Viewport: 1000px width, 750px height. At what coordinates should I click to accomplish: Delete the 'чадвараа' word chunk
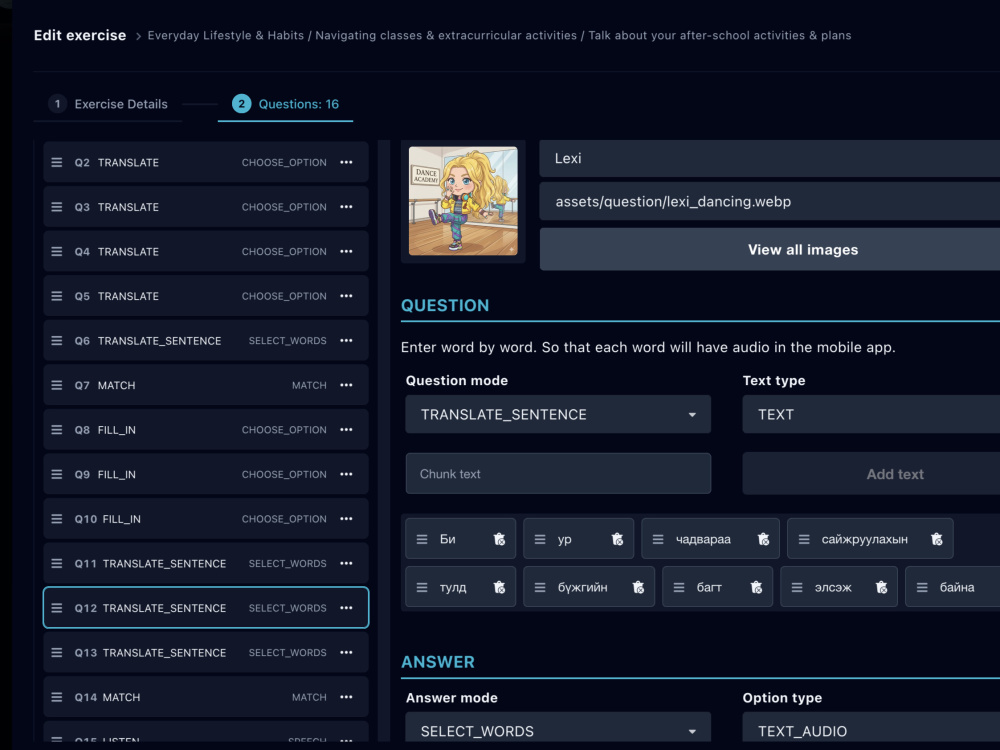coord(763,540)
